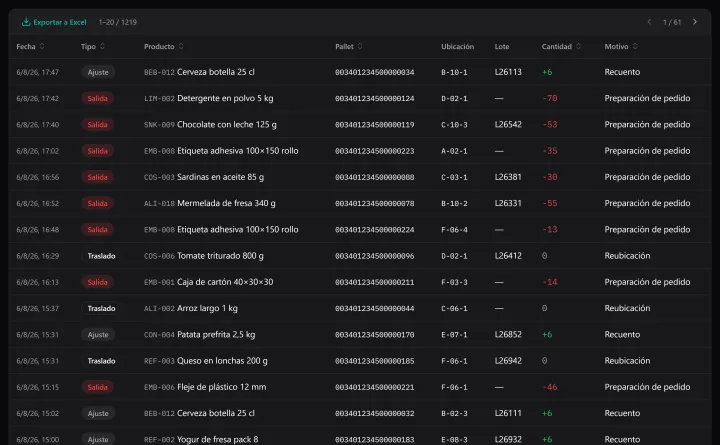
Task: Sort by Fecha column arrows
Action: click(42, 46)
